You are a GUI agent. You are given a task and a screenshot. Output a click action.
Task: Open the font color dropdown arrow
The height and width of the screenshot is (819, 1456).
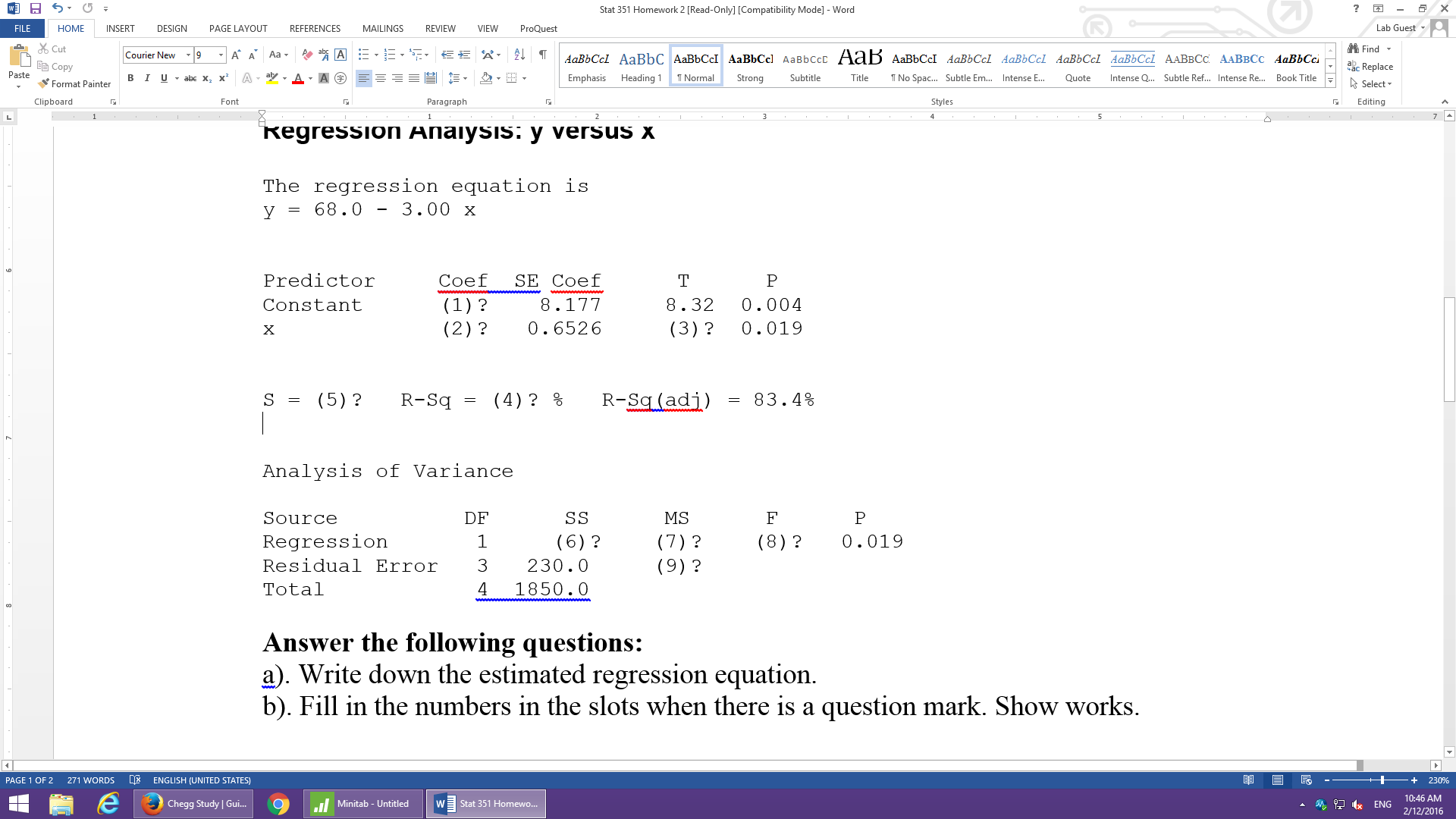click(x=310, y=78)
